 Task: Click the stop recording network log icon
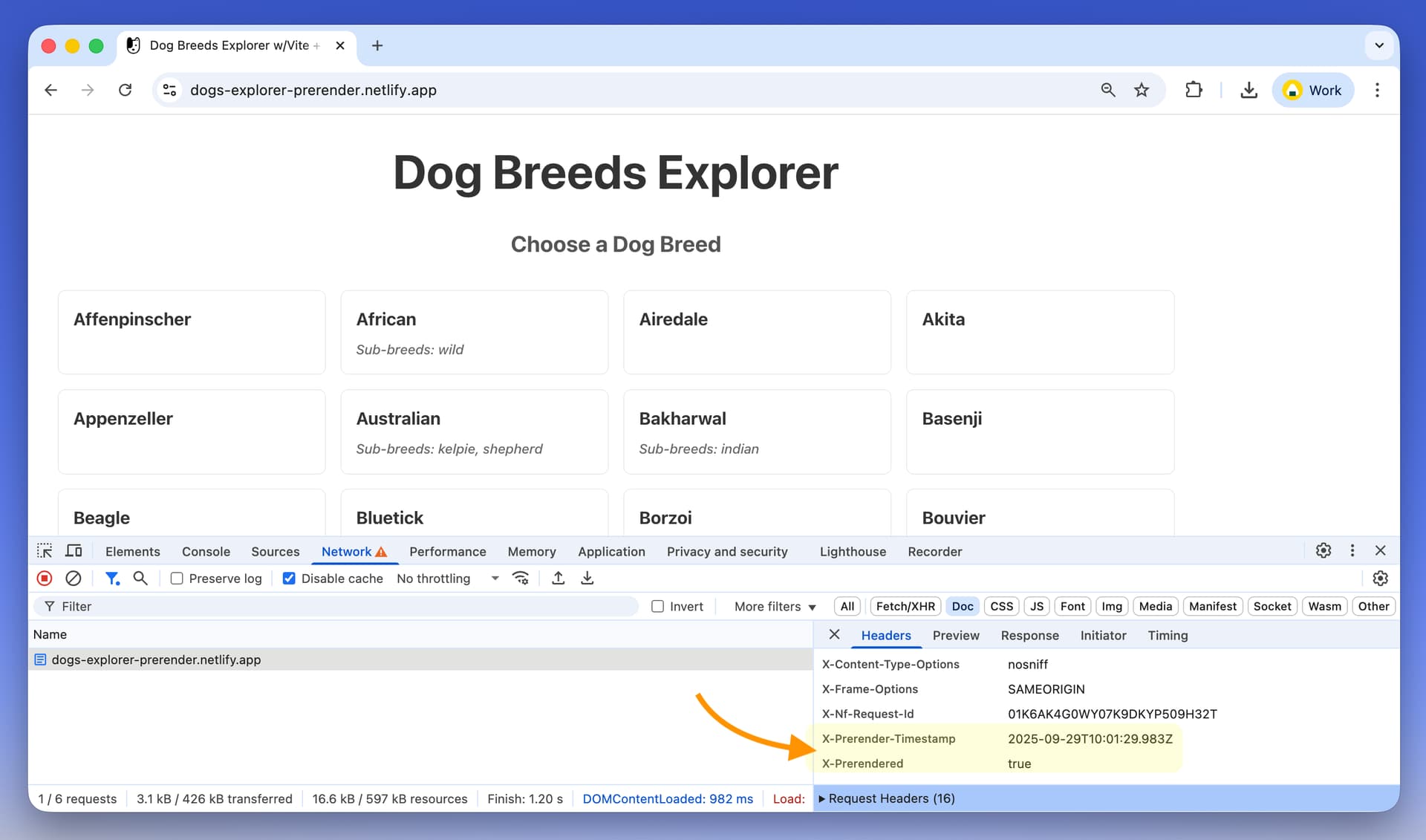click(x=45, y=579)
